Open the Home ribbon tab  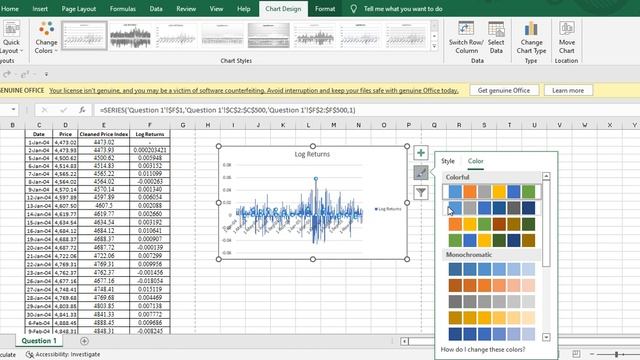click(10, 9)
